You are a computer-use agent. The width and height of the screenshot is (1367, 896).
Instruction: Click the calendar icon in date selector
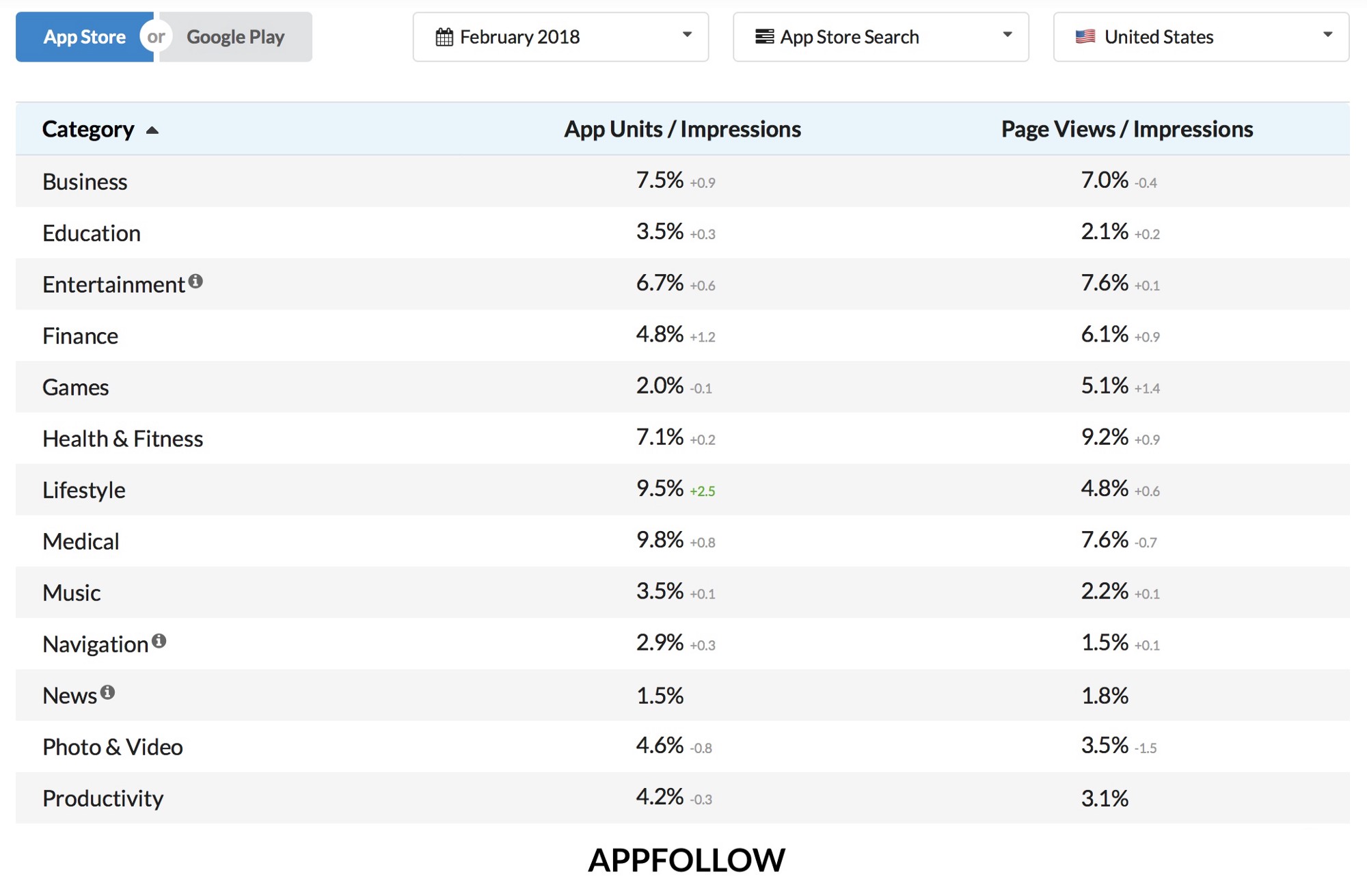point(444,37)
